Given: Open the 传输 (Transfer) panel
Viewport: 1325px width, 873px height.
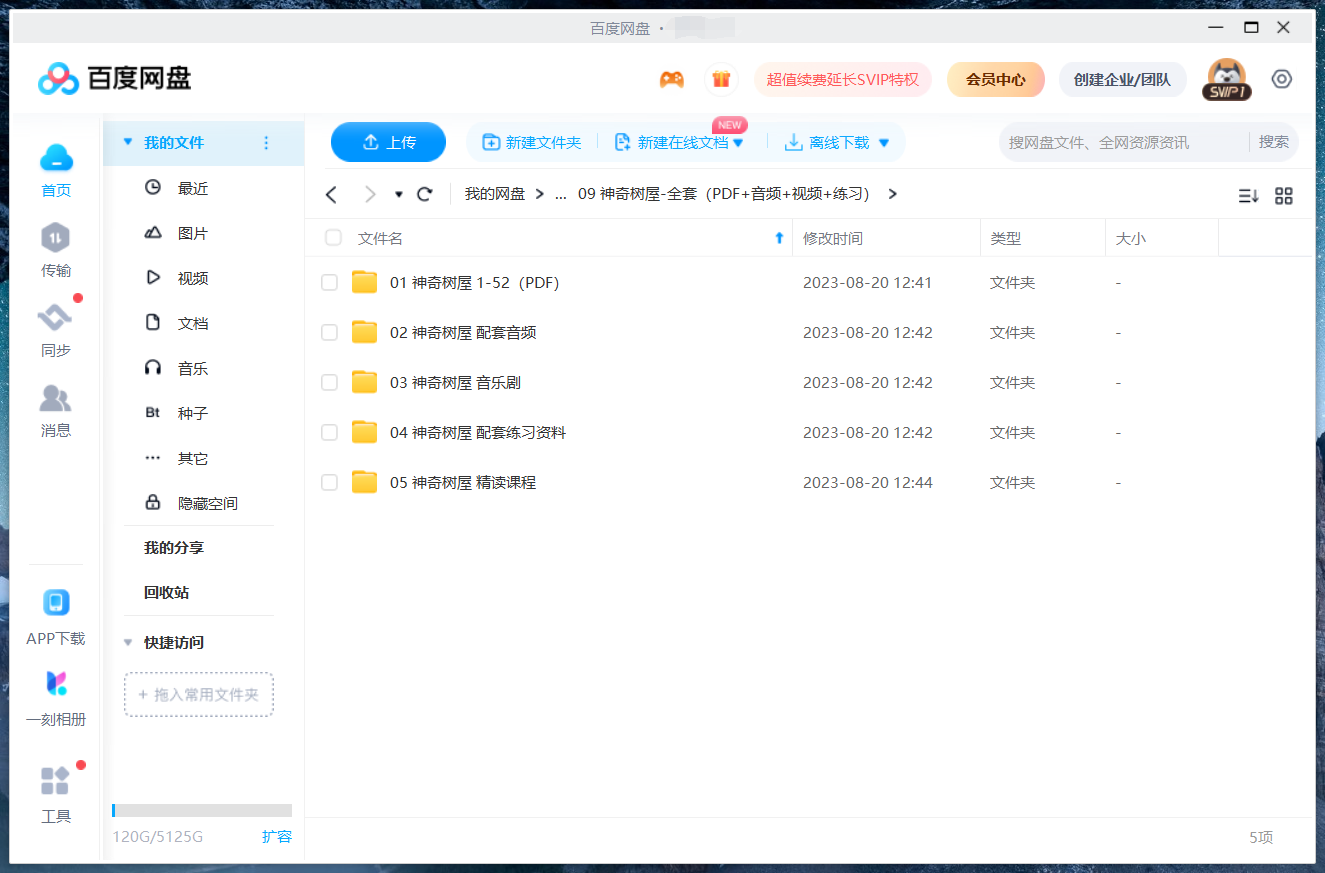Looking at the screenshot, I should (x=55, y=253).
